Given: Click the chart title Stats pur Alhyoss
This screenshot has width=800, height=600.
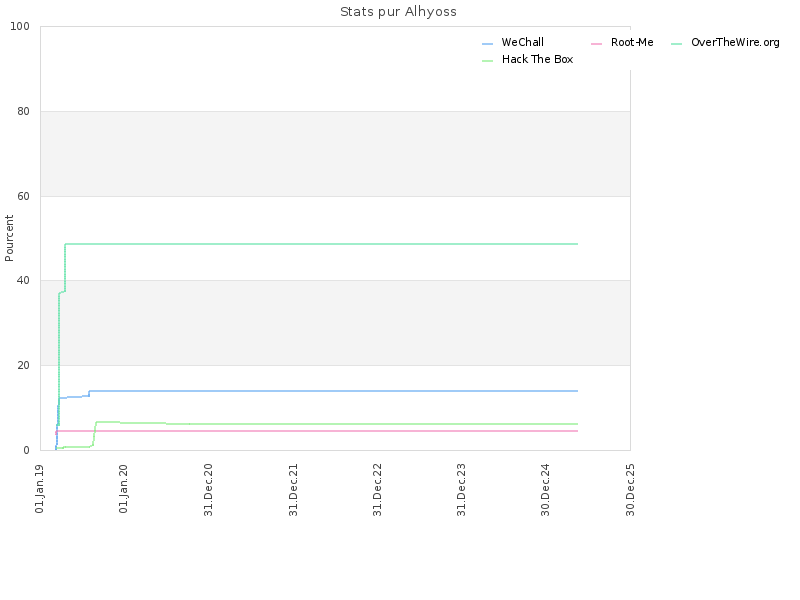Looking at the screenshot, I should click(x=398, y=12).
